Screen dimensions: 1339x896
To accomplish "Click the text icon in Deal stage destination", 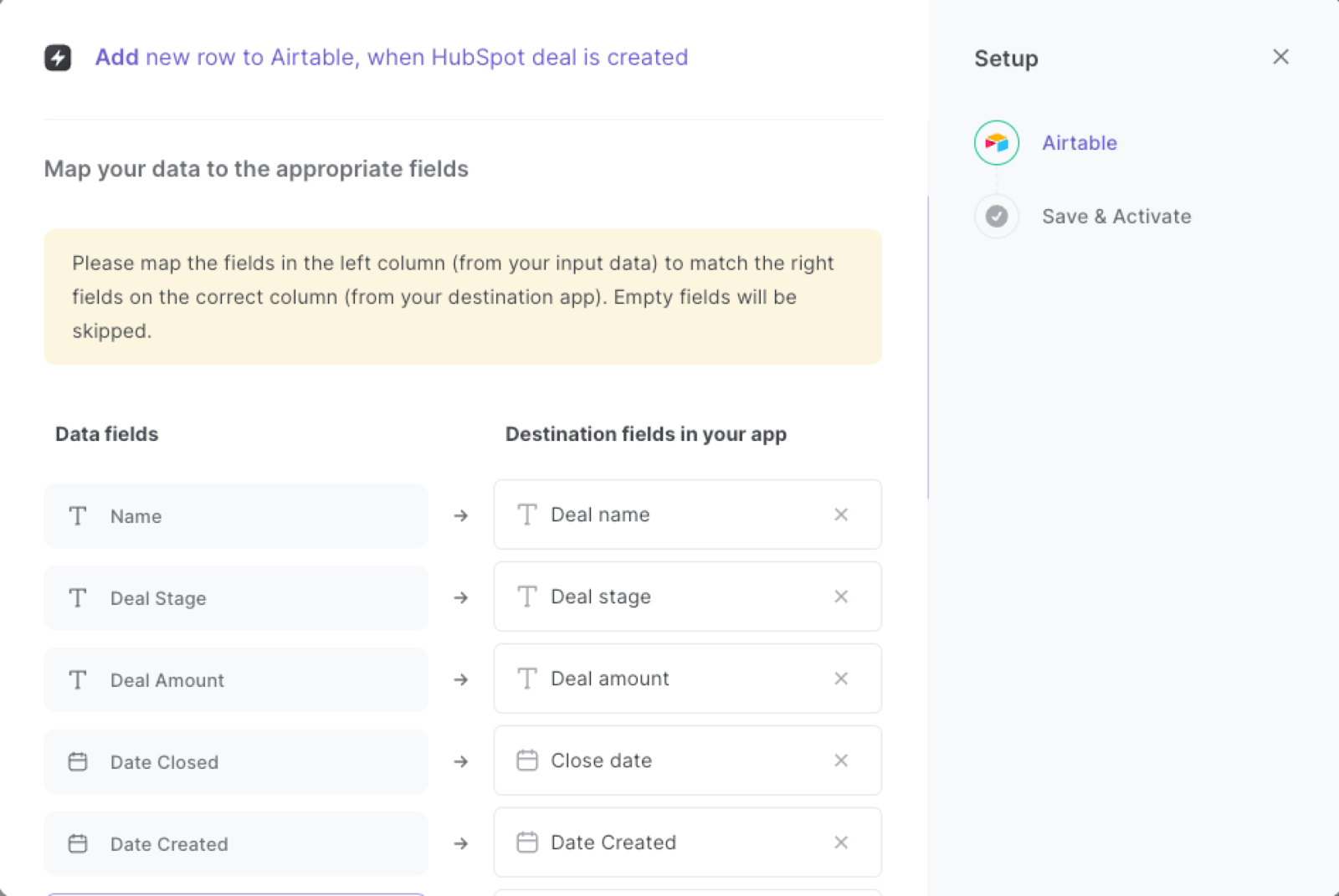I will pyautogui.click(x=527, y=596).
